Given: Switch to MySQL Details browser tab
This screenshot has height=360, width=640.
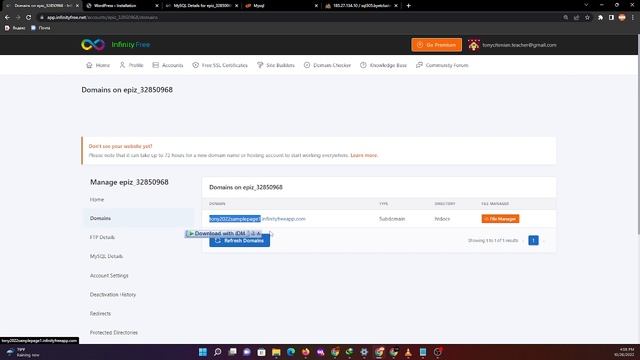Looking at the screenshot, I should [x=202, y=6].
